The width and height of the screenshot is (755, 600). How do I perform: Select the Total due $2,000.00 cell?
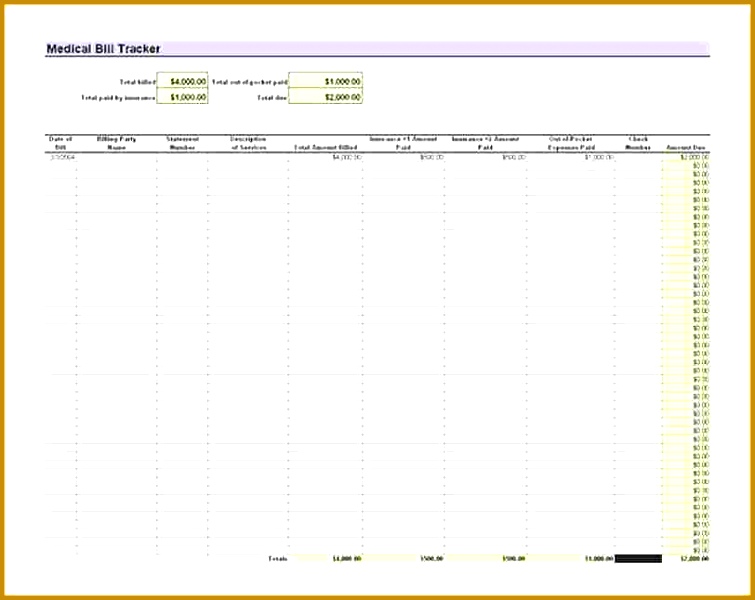pos(325,97)
